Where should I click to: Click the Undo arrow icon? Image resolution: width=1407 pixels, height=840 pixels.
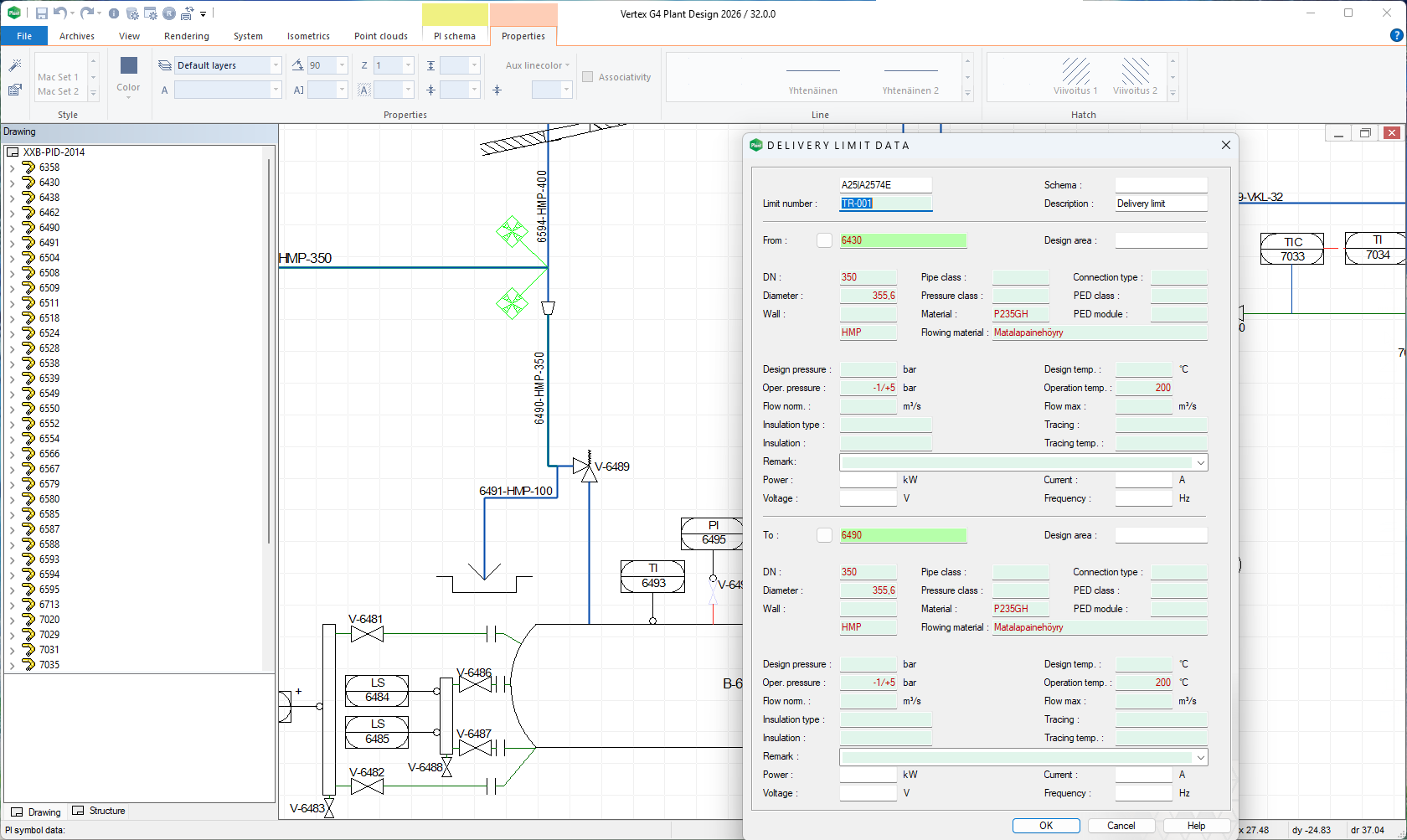click(59, 13)
